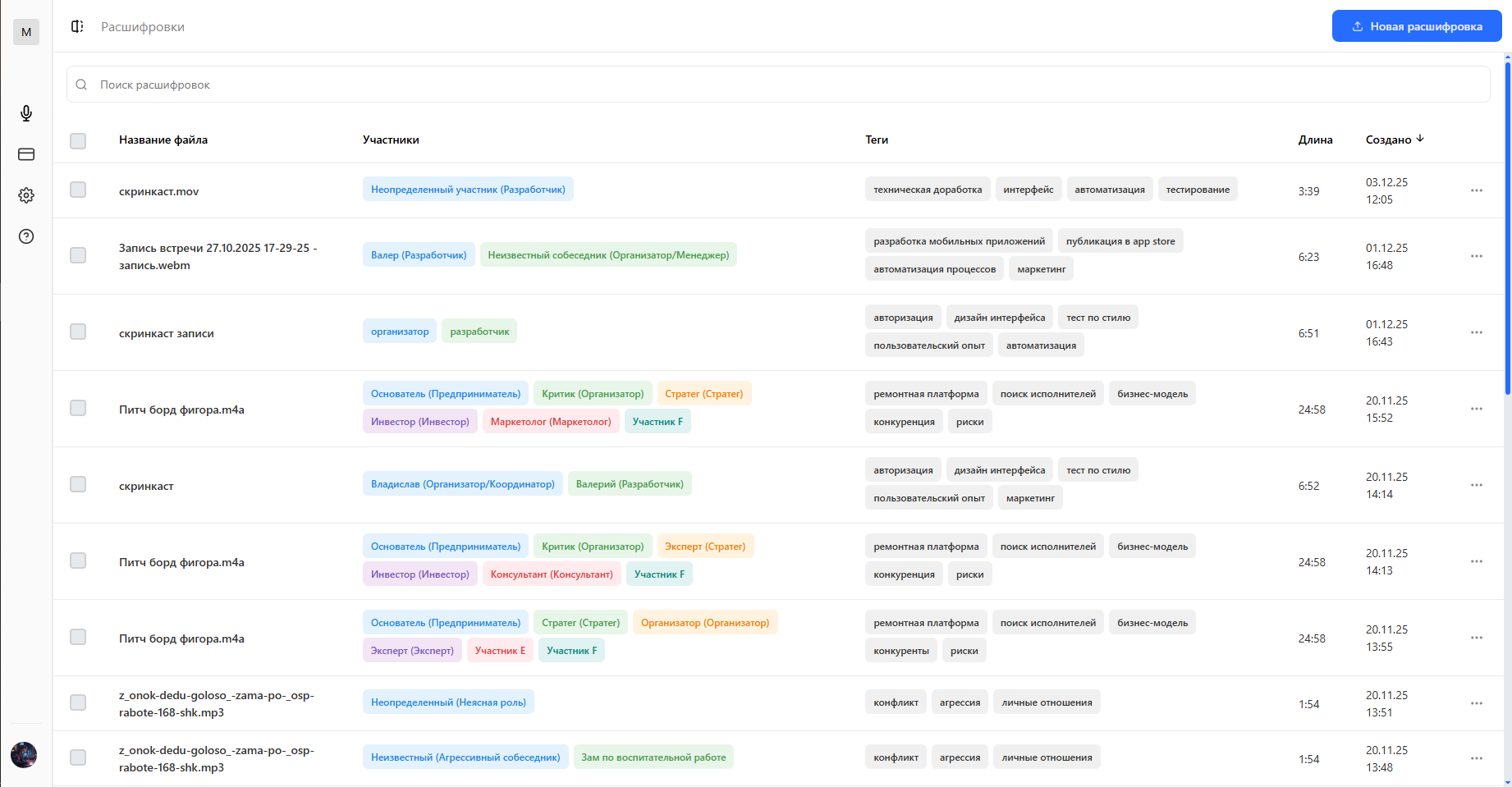
Task: Click the разработка мобильных приложений tag
Action: tap(959, 241)
